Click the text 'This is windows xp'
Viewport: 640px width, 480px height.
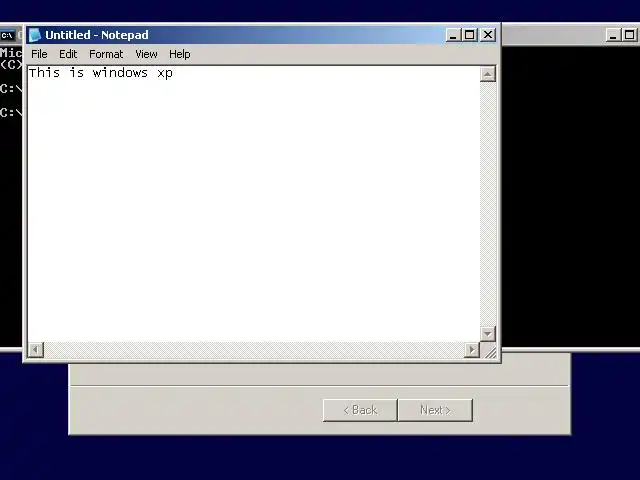coord(101,73)
